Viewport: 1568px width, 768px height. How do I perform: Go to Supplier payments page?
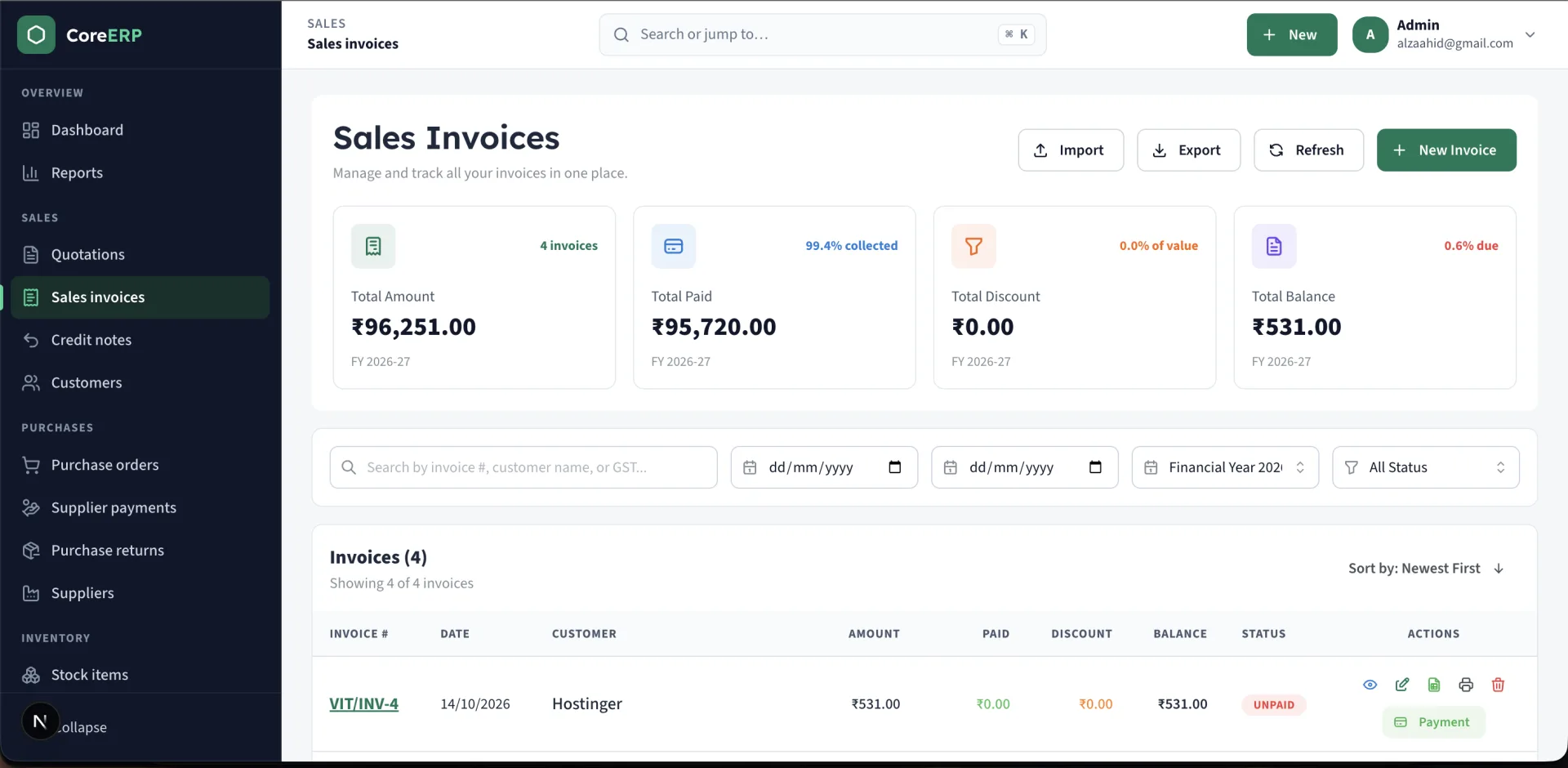[140, 507]
